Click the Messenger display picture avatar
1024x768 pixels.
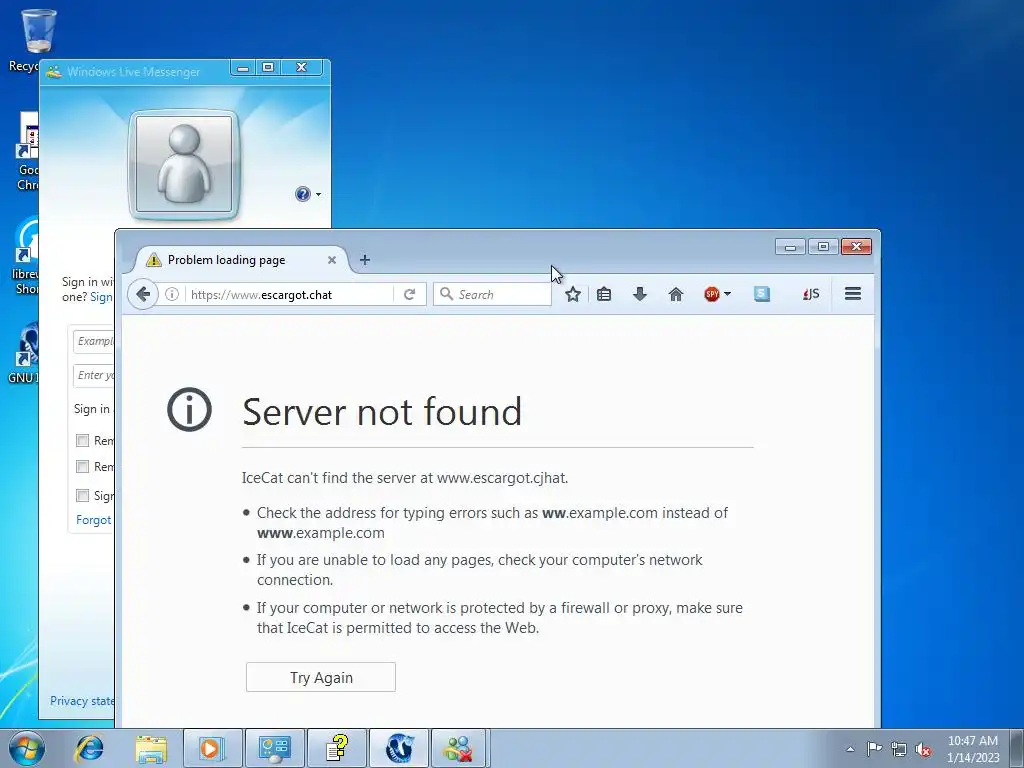(184, 165)
